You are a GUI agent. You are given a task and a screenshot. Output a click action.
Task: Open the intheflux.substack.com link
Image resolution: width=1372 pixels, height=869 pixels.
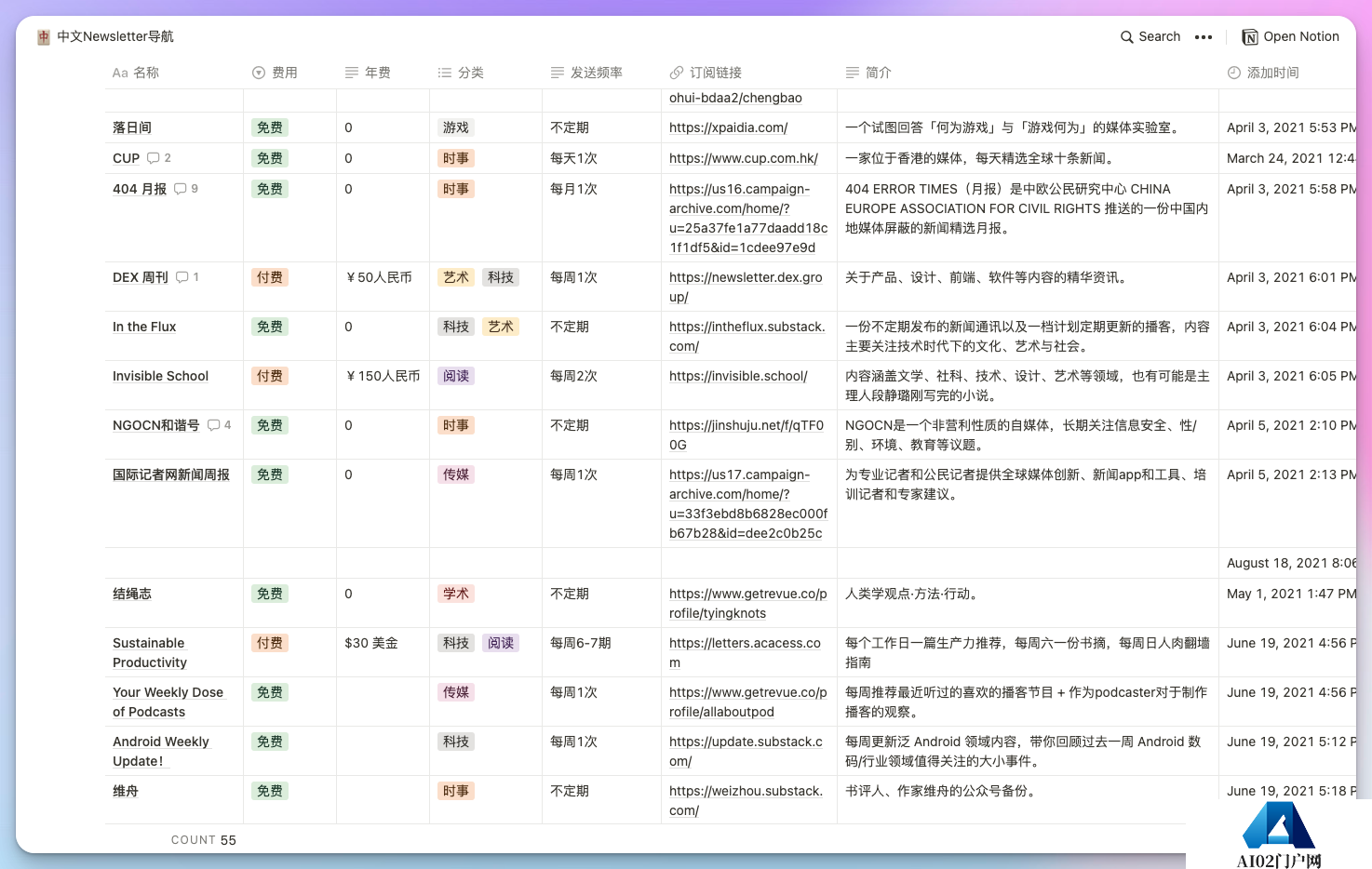[747, 337]
